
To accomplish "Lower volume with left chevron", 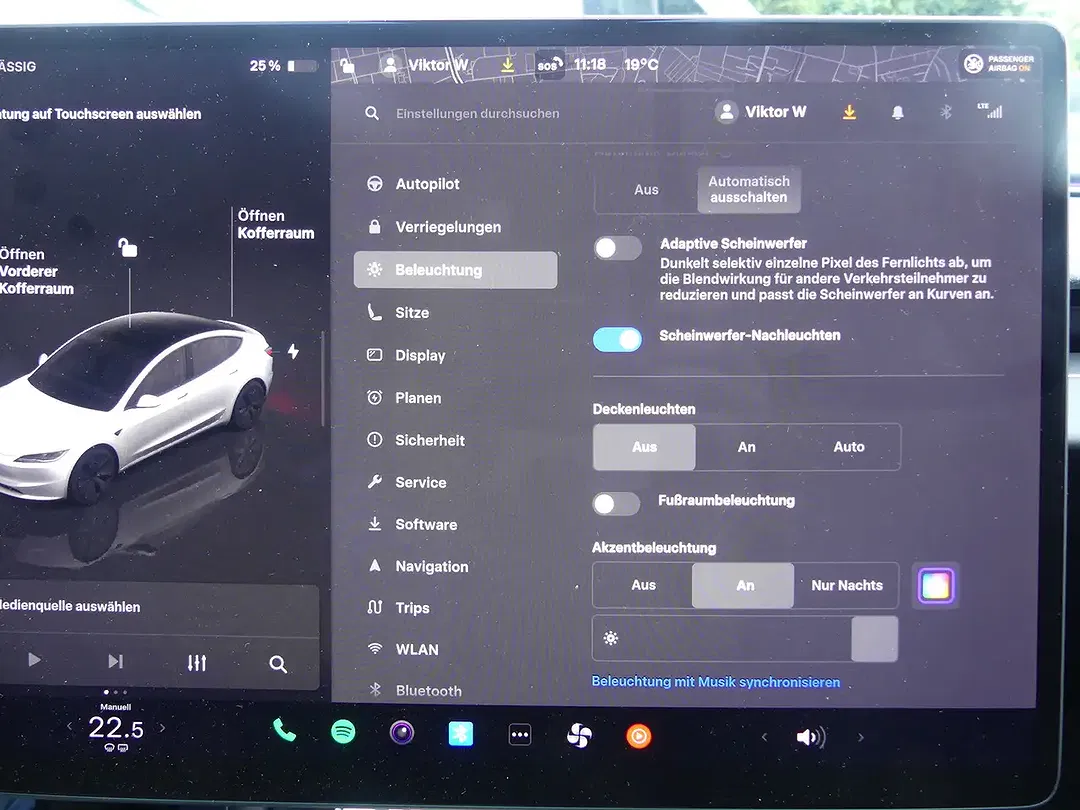I will [764, 737].
